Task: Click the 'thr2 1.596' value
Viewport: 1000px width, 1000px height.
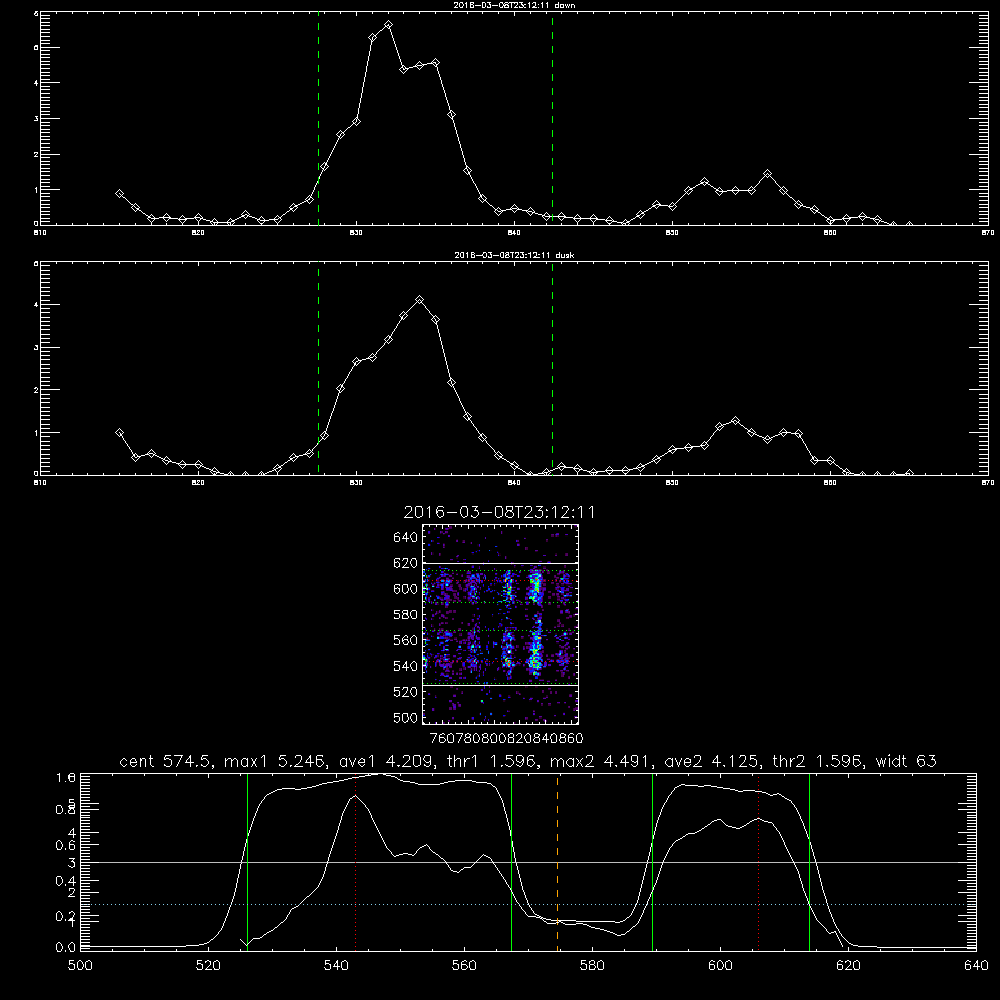Action: pos(818,761)
